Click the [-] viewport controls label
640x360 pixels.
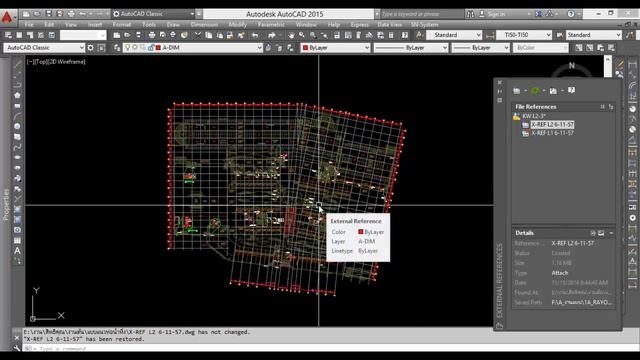click(30, 62)
